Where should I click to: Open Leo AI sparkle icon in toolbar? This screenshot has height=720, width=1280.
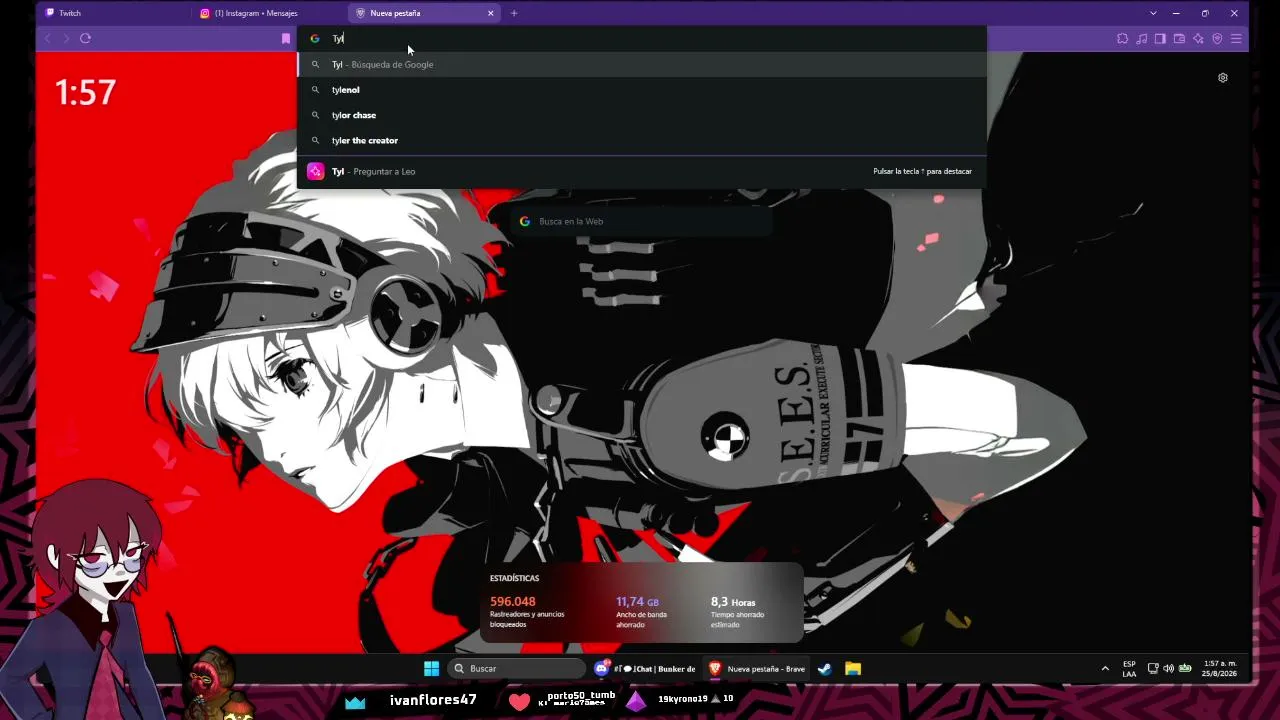[x=1198, y=38]
